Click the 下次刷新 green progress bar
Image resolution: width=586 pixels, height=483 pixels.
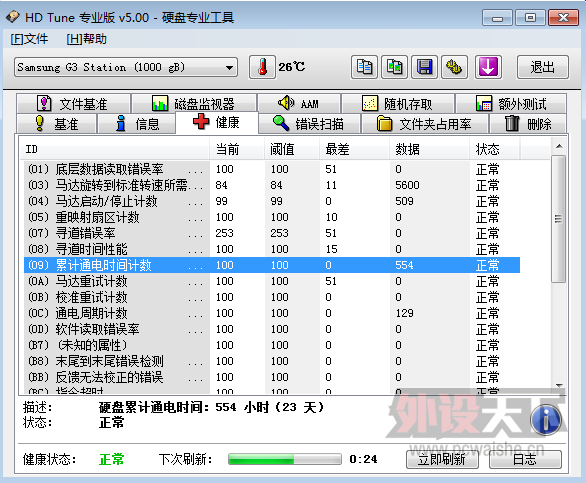pos(285,459)
